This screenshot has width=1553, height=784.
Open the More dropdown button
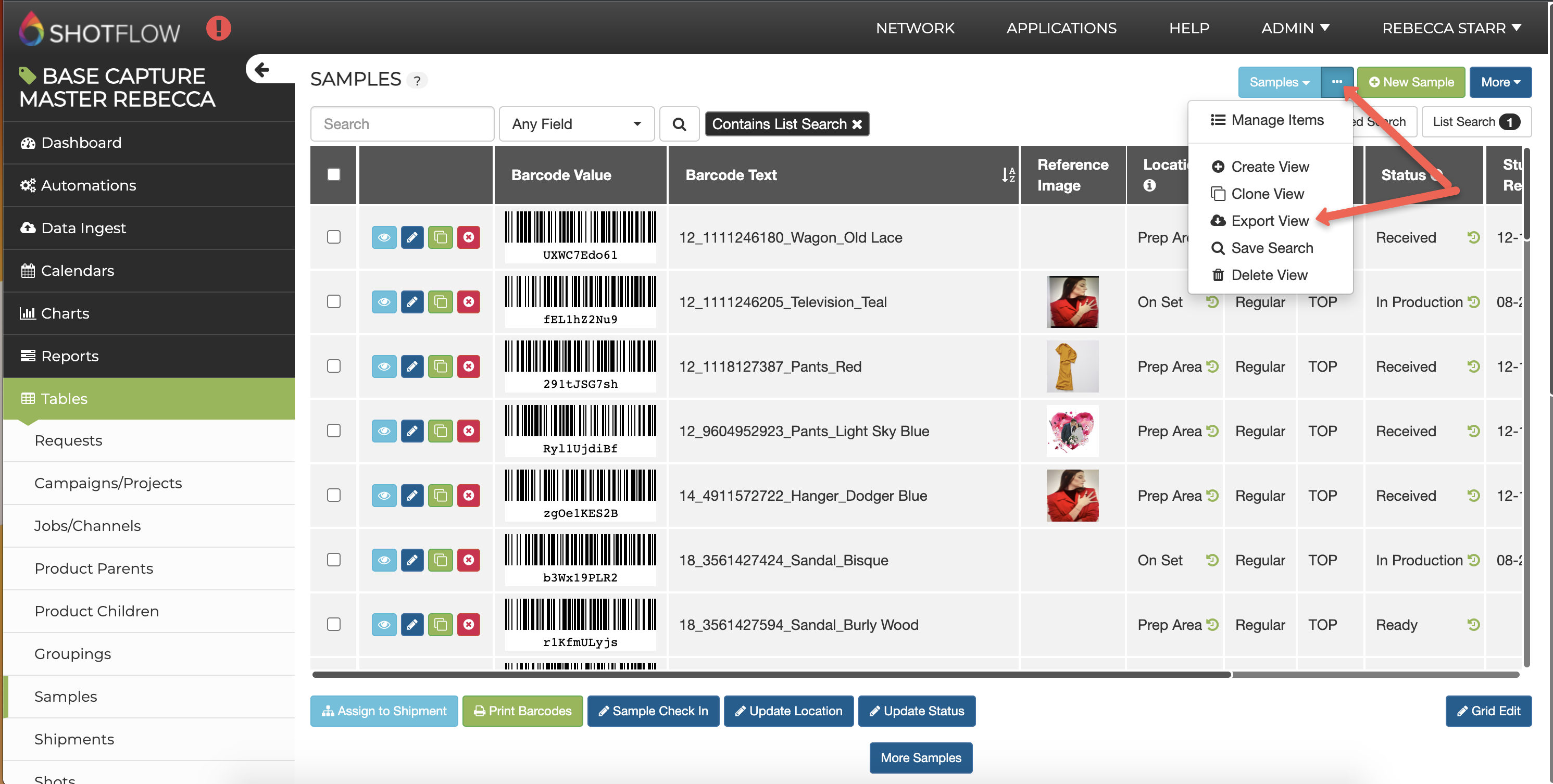point(1500,83)
